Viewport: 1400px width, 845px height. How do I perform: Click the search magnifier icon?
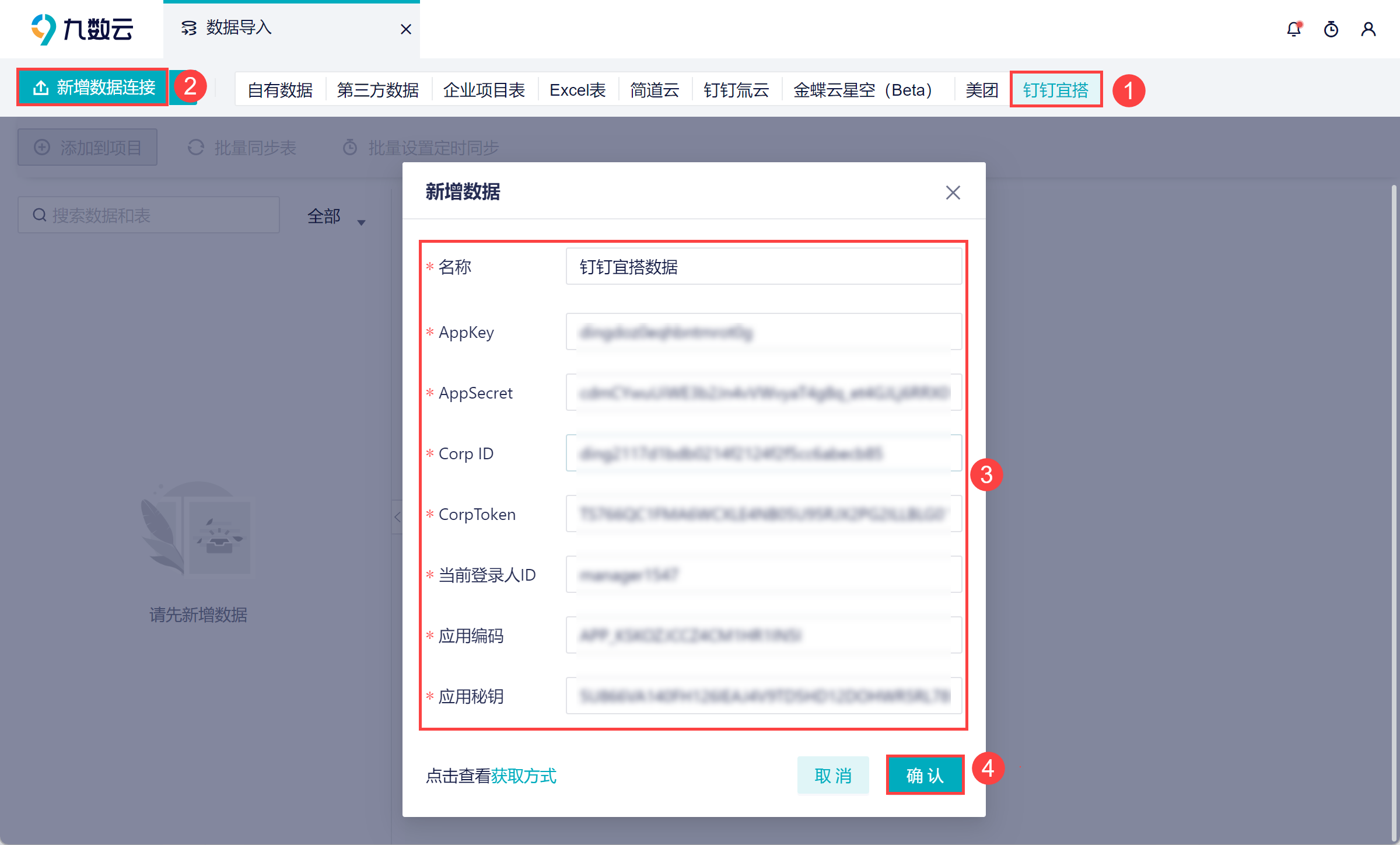click(39, 215)
